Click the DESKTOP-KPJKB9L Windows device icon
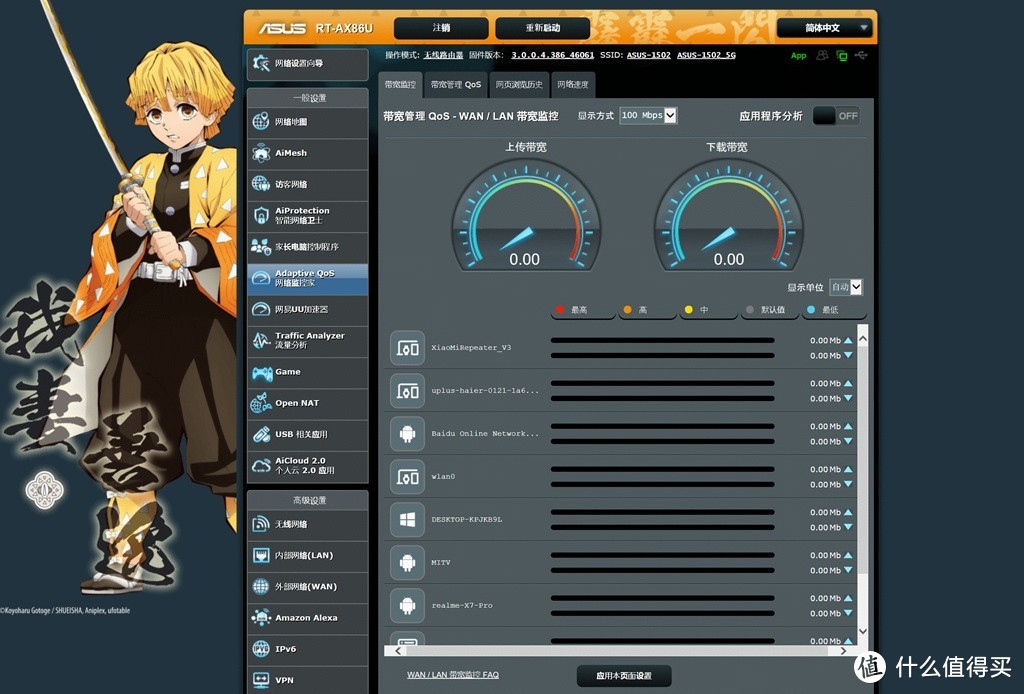 [x=408, y=520]
